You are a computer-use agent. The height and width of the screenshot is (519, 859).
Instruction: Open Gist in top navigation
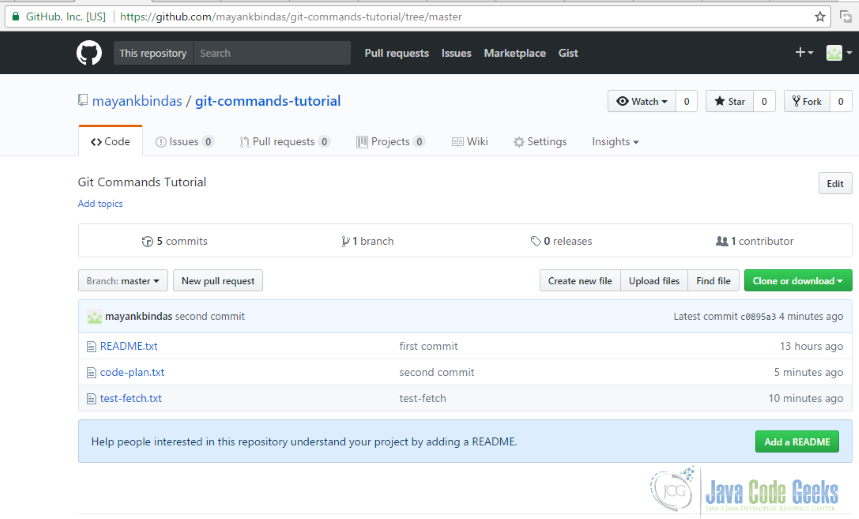click(568, 53)
